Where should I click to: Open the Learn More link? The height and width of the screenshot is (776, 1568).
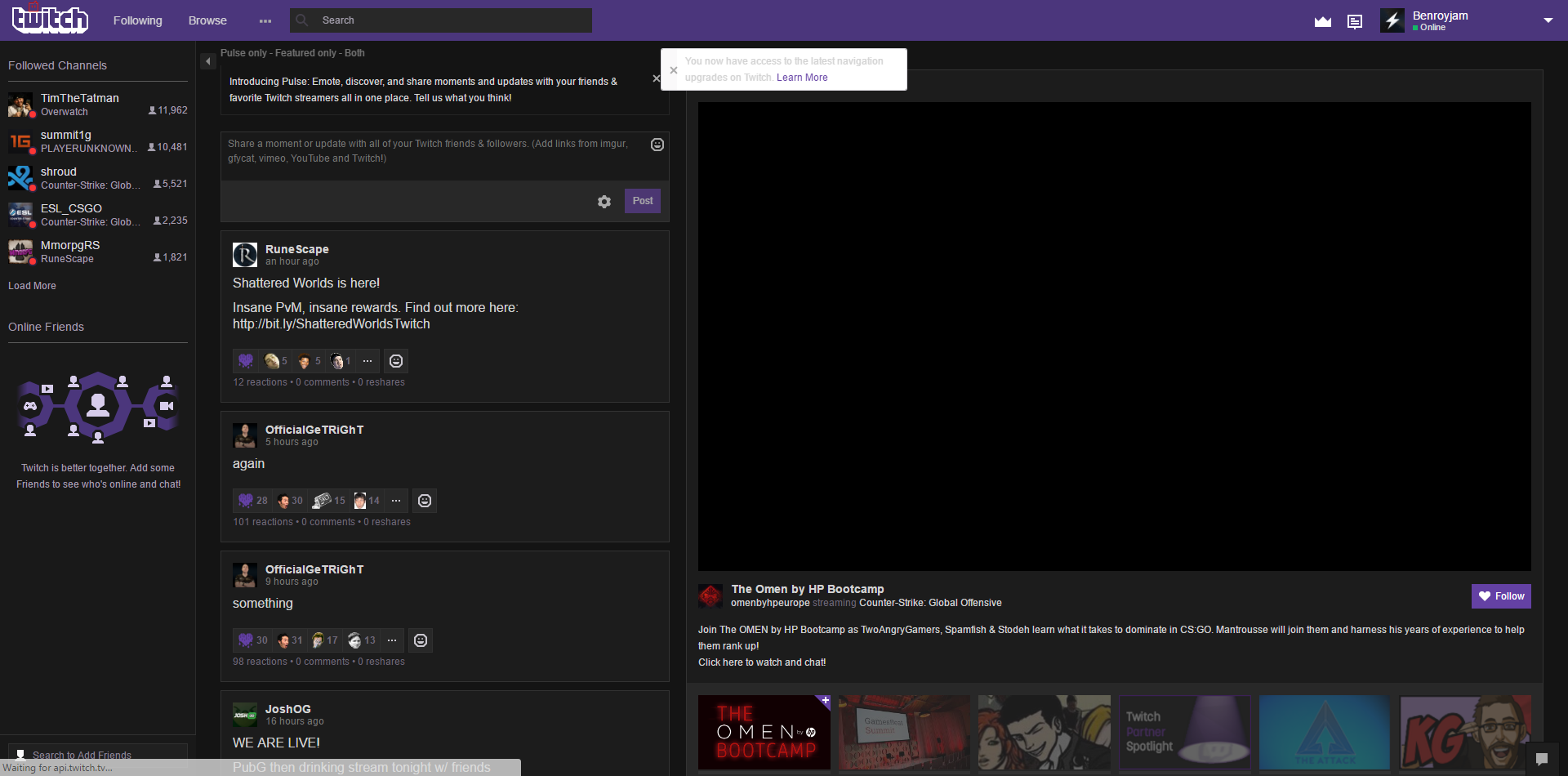[x=802, y=78]
